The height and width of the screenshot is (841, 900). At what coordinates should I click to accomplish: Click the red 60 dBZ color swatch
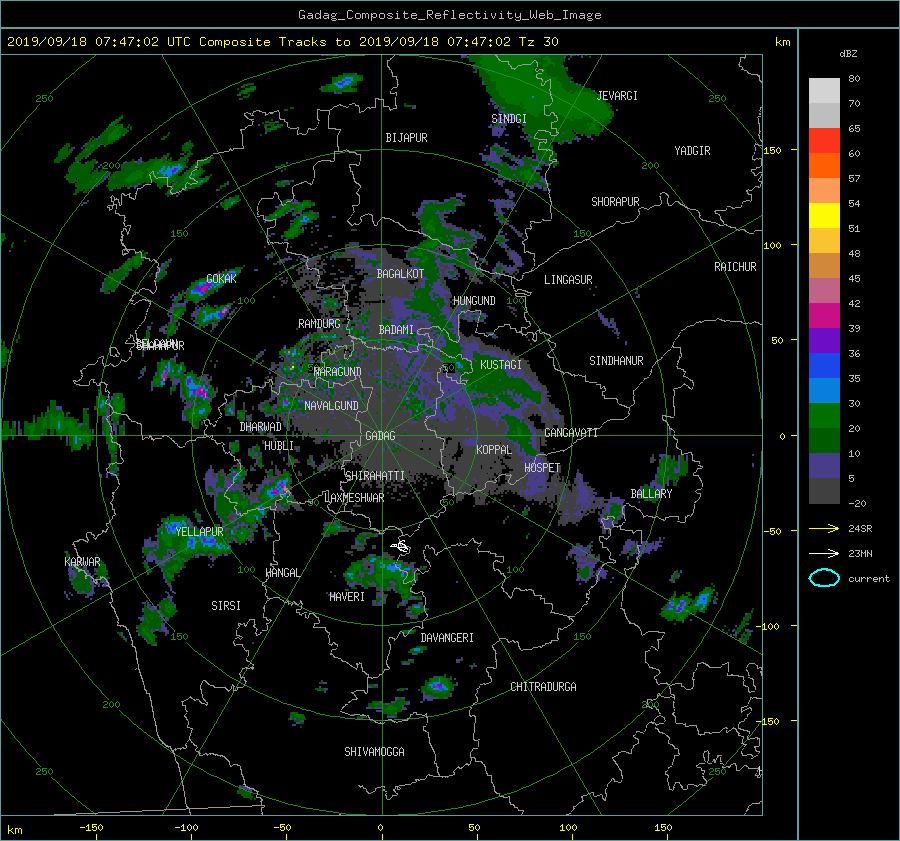coord(824,141)
